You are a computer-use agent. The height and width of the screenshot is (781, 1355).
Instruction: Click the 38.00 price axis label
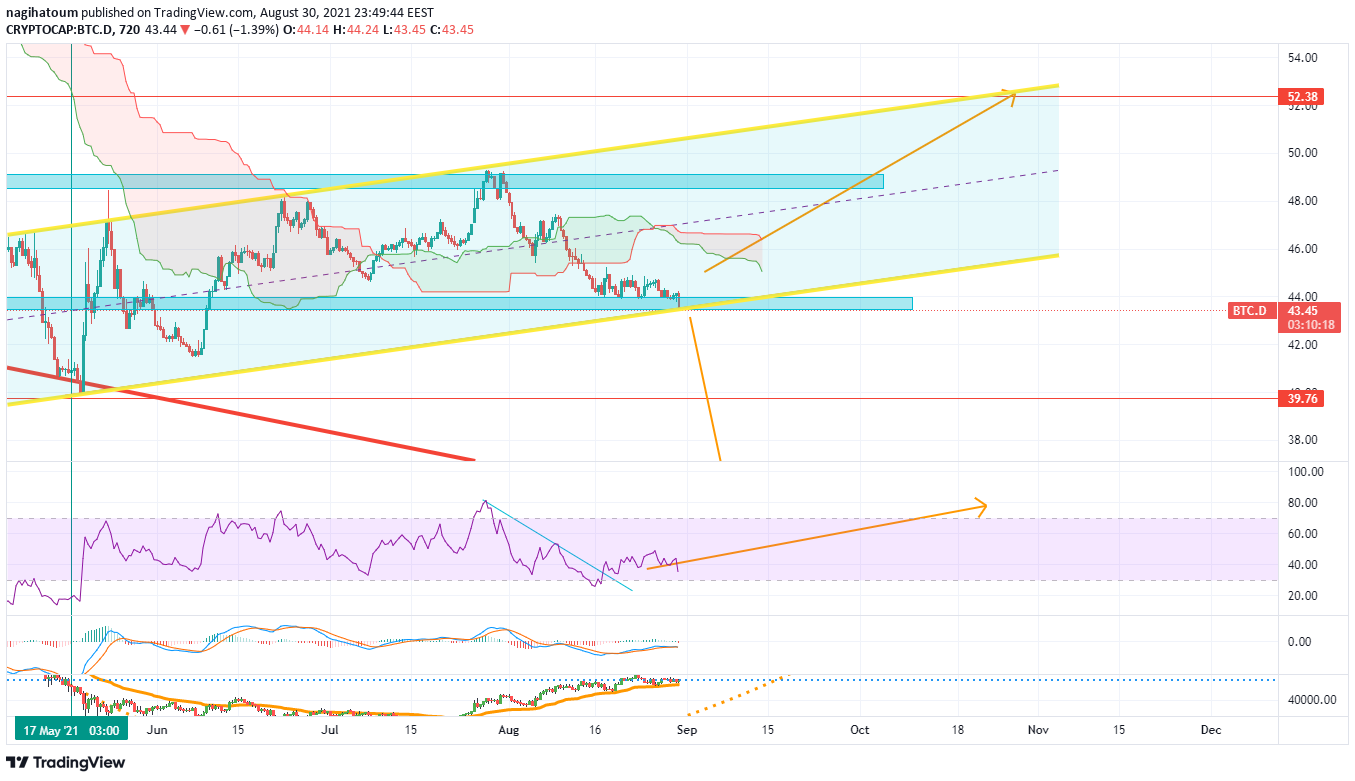[x=1301, y=440]
